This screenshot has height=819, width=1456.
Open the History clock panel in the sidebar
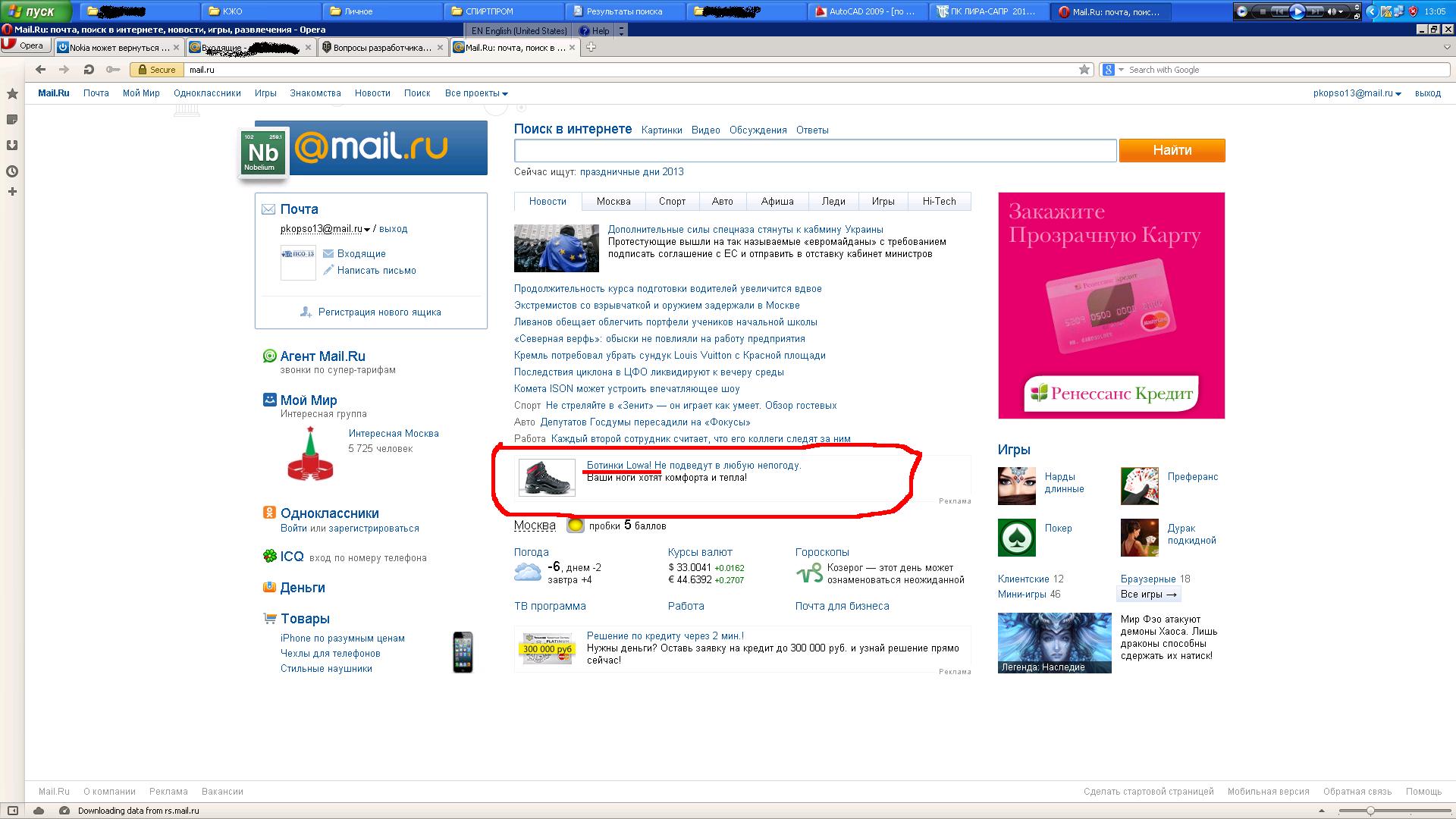tap(12, 171)
